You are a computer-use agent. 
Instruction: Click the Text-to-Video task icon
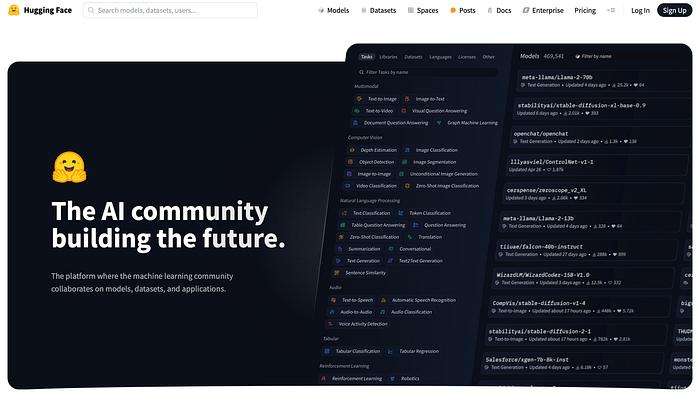(357, 111)
